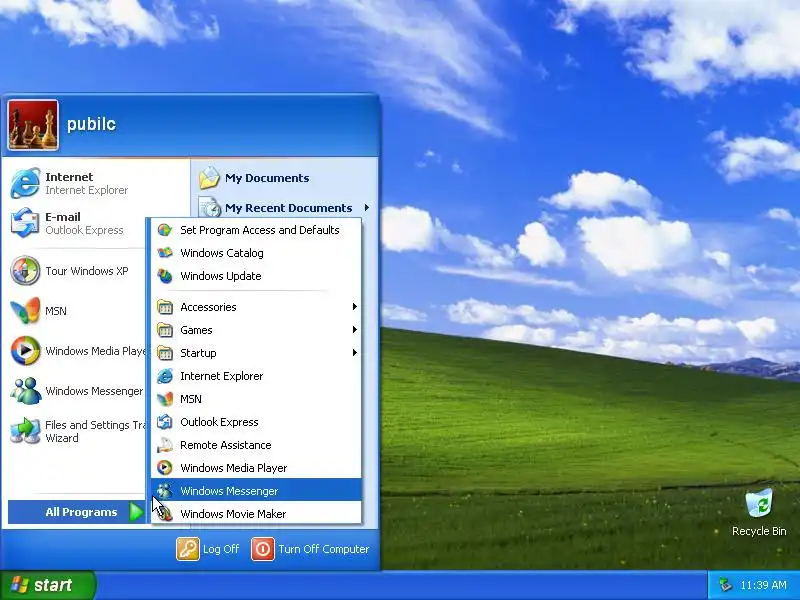The width and height of the screenshot is (800, 600).
Task: Click Windows Messenger icon in left pane
Action: tap(25, 391)
